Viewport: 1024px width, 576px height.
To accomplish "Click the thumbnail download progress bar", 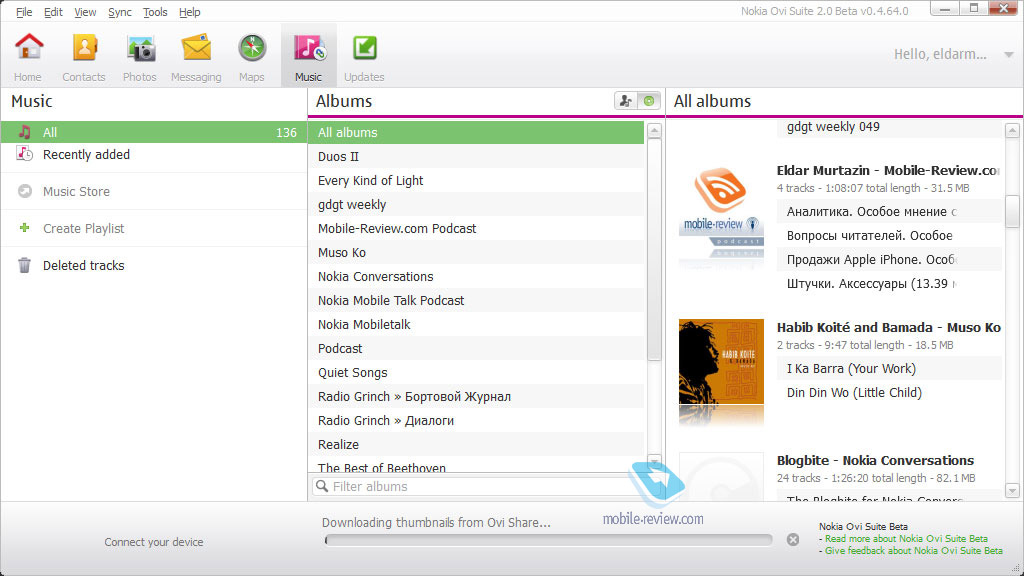I will tap(549, 540).
